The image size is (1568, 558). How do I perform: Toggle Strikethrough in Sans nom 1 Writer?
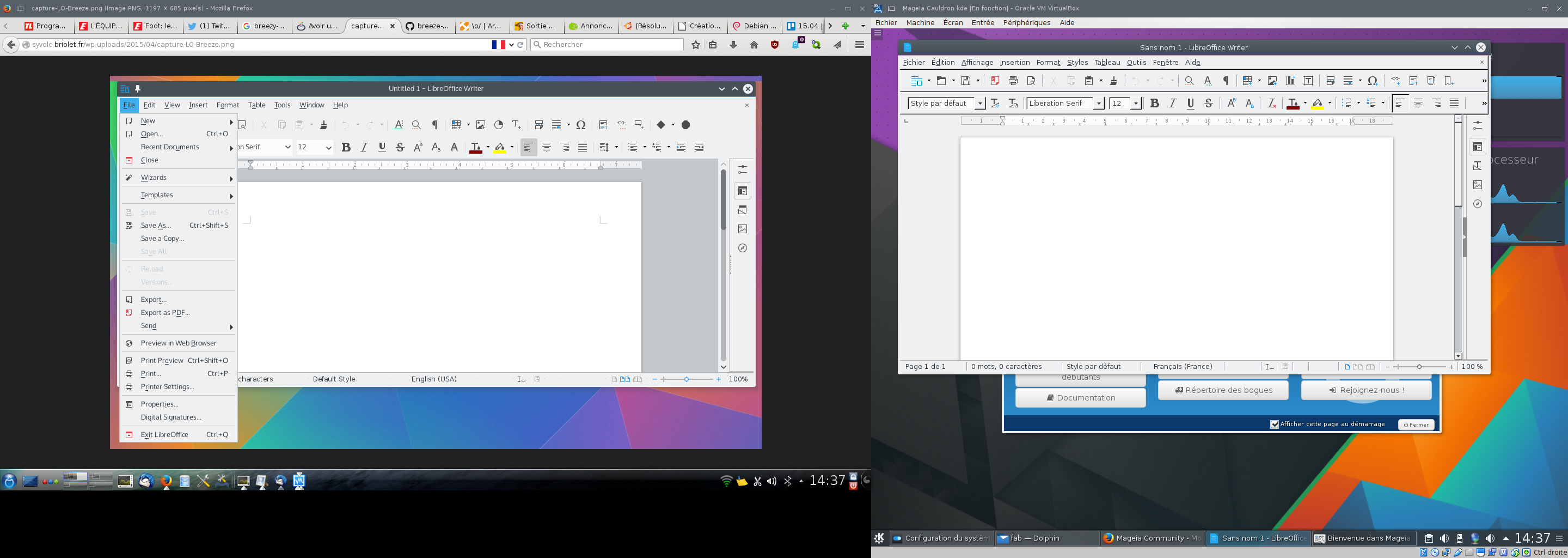[1209, 104]
